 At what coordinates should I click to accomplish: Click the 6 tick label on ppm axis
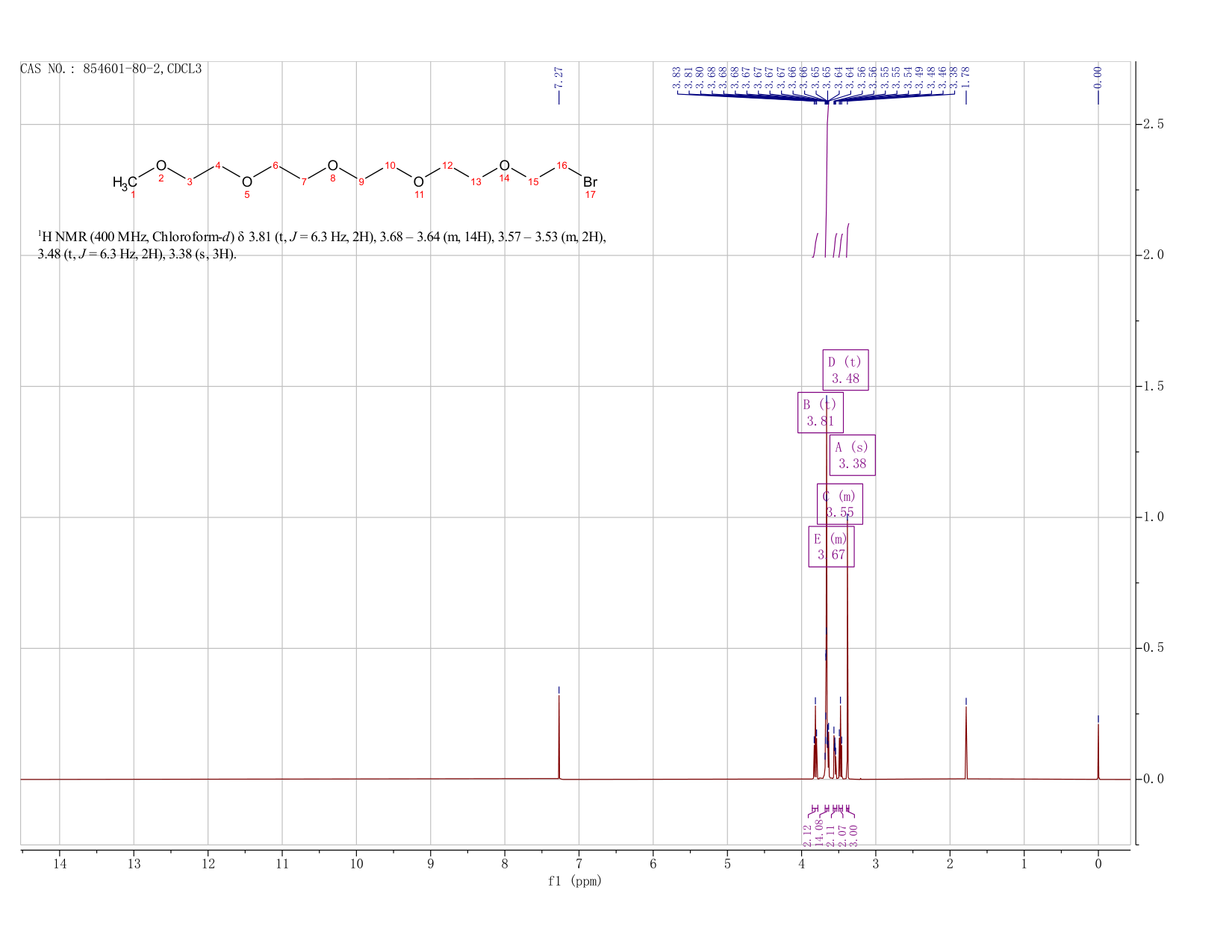click(653, 863)
